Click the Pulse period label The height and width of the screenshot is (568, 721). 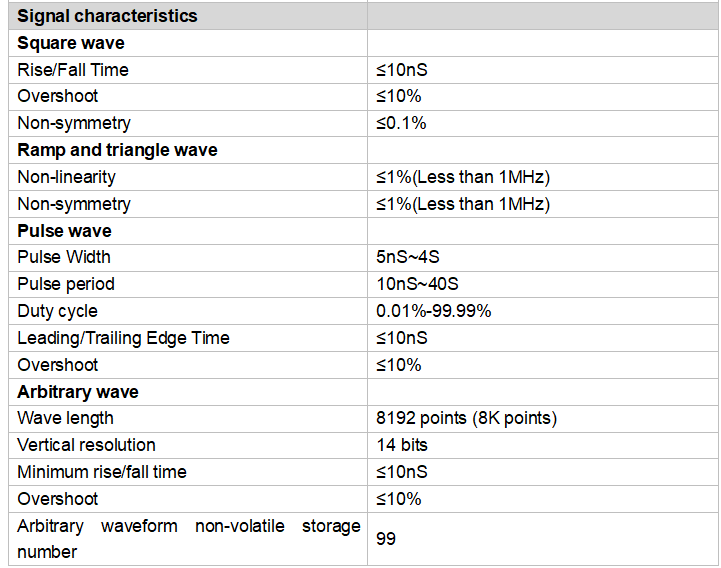[66, 284]
